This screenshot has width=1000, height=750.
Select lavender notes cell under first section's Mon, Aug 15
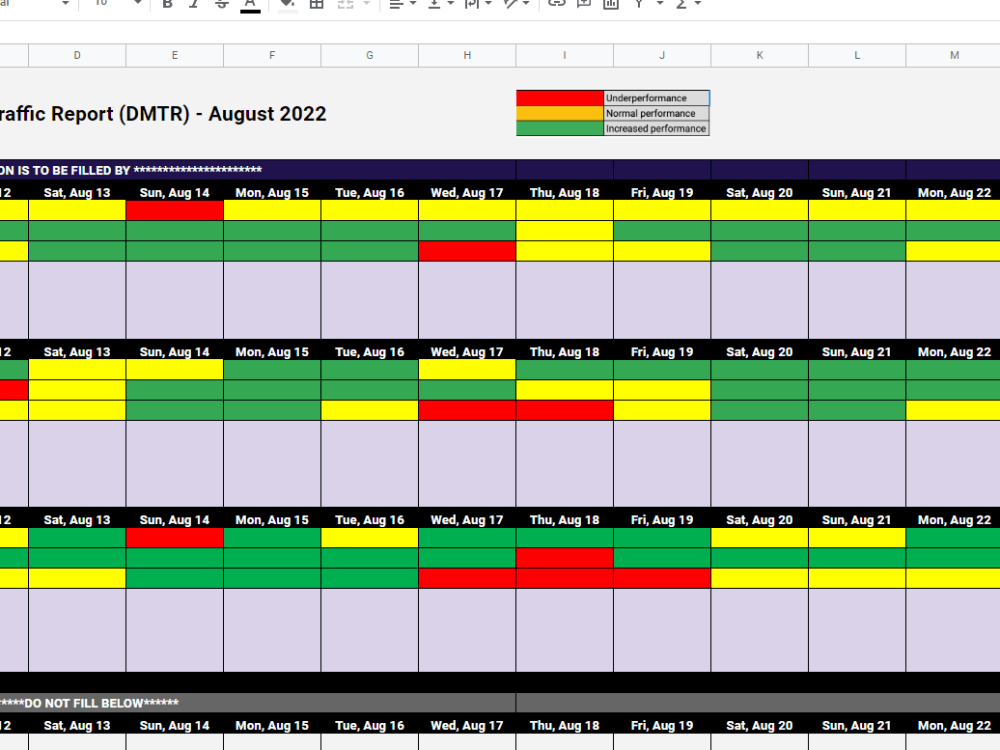pos(272,300)
